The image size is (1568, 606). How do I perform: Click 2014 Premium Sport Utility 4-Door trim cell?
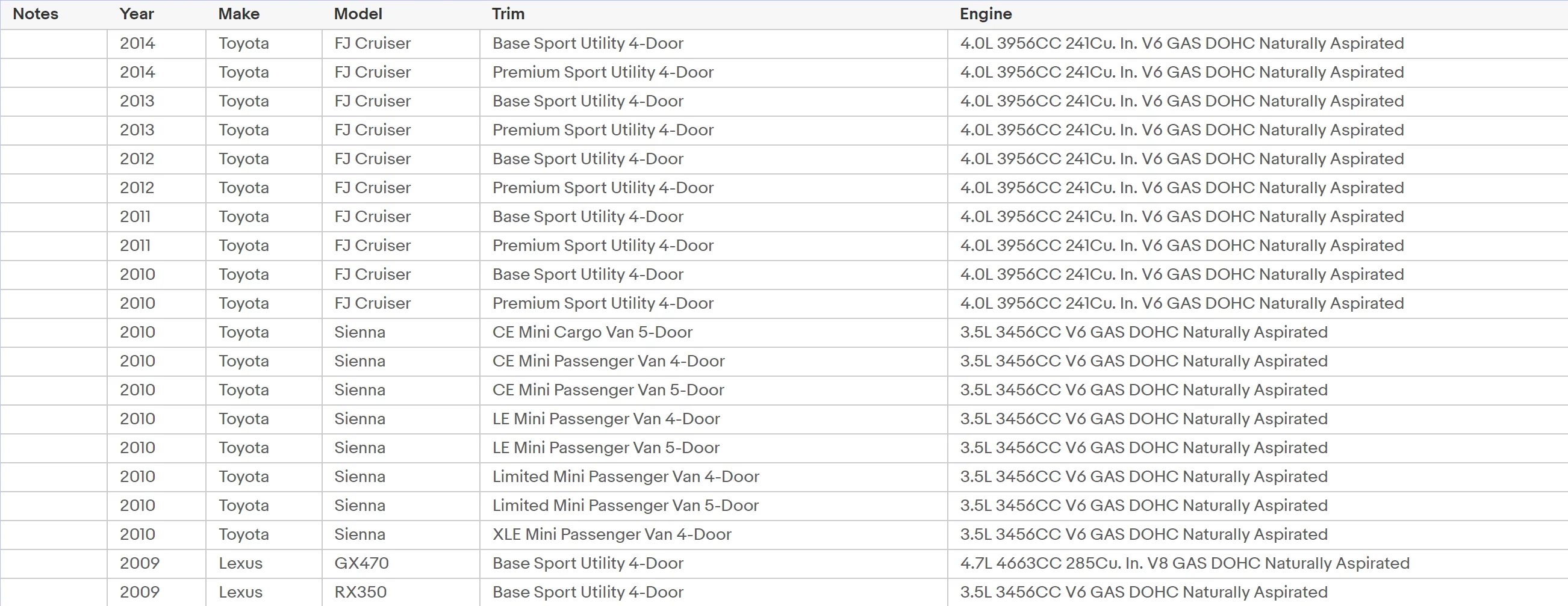tap(714, 72)
